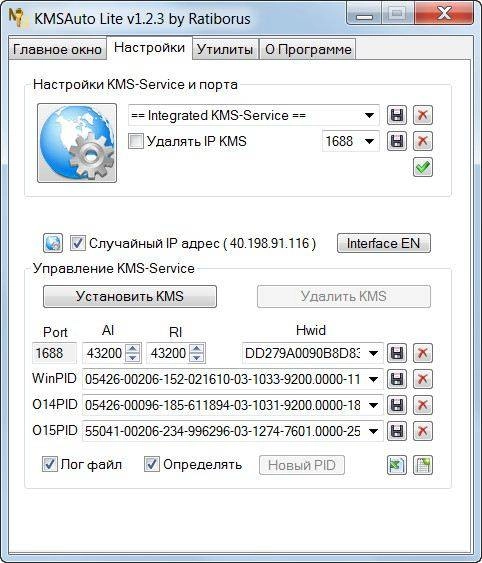
Task: Save the O14PID value
Action: point(397,405)
